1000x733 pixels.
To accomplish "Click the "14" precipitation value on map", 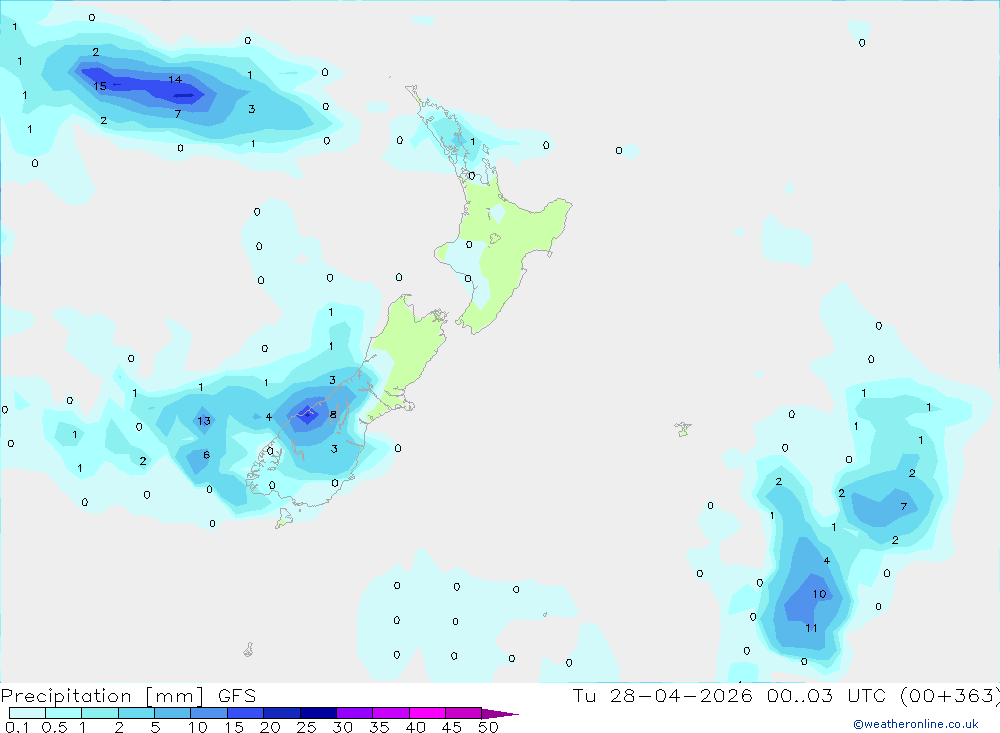I will [x=175, y=79].
